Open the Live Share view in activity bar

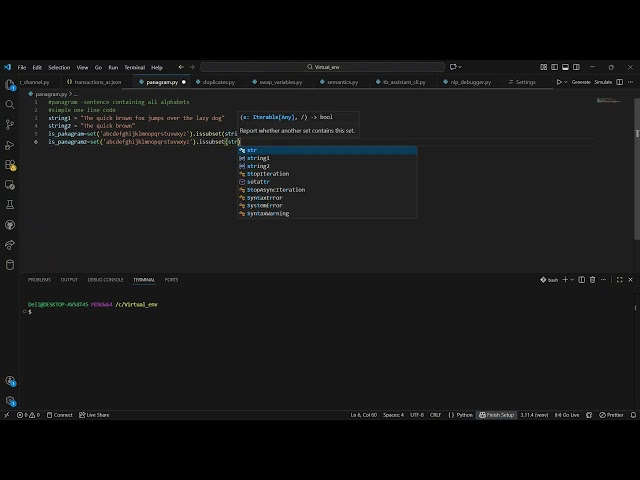coord(10,244)
